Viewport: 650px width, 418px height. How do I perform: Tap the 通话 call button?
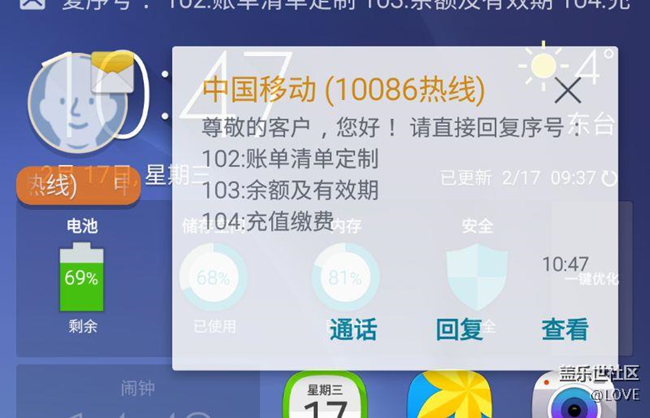point(353,330)
